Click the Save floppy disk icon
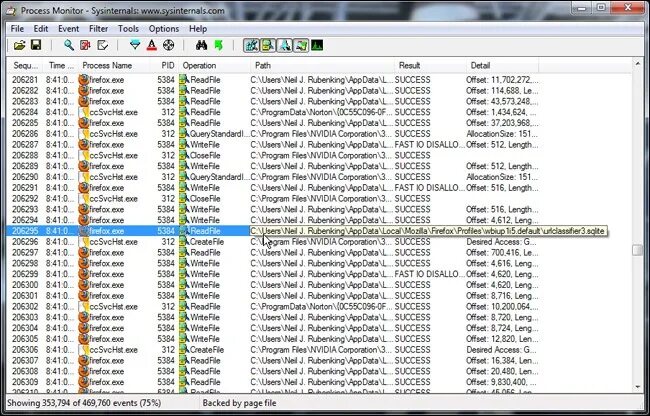The height and width of the screenshot is (416, 650). [x=36, y=45]
